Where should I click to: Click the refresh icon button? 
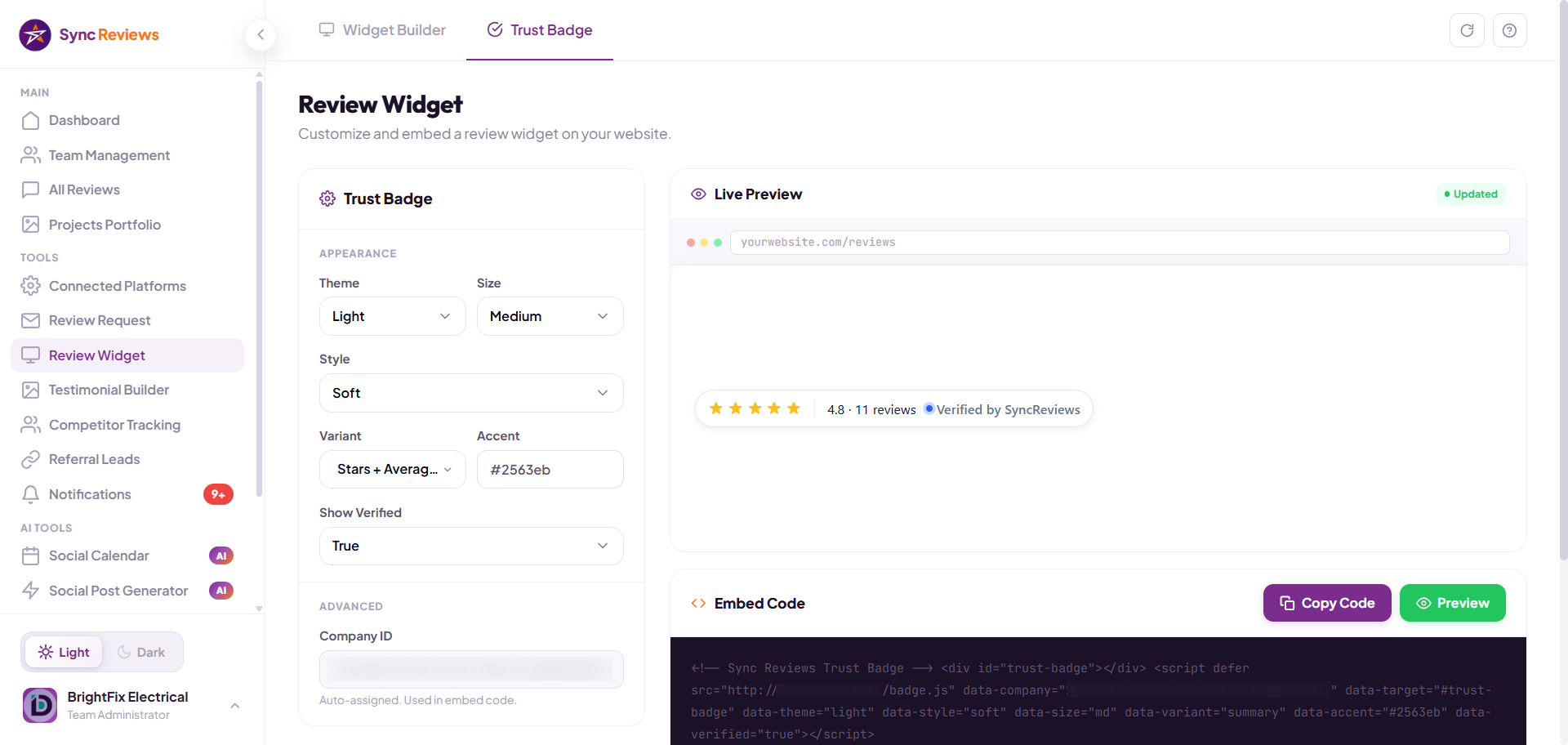[1467, 30]
